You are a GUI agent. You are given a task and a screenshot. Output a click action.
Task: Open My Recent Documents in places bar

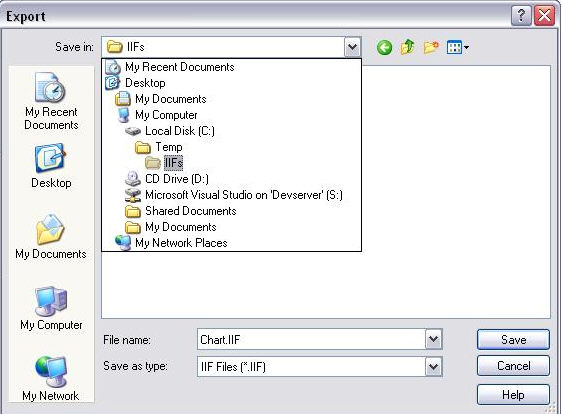tap(51, 101)
